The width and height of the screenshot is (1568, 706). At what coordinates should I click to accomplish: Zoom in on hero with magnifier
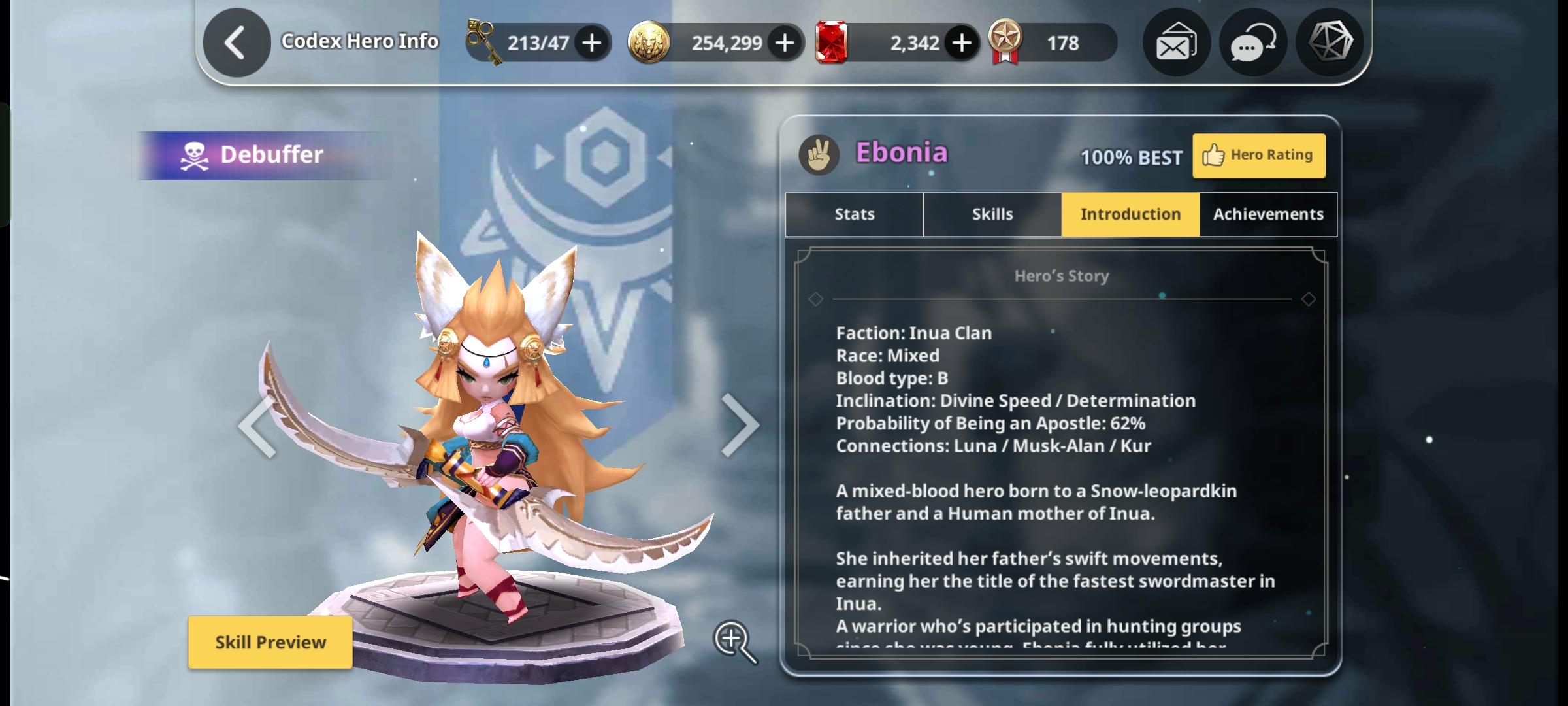[736, 642]
